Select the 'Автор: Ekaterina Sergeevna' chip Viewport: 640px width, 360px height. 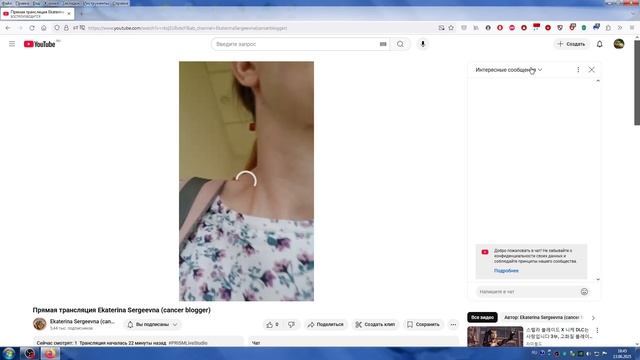click(x=543, y=317)
